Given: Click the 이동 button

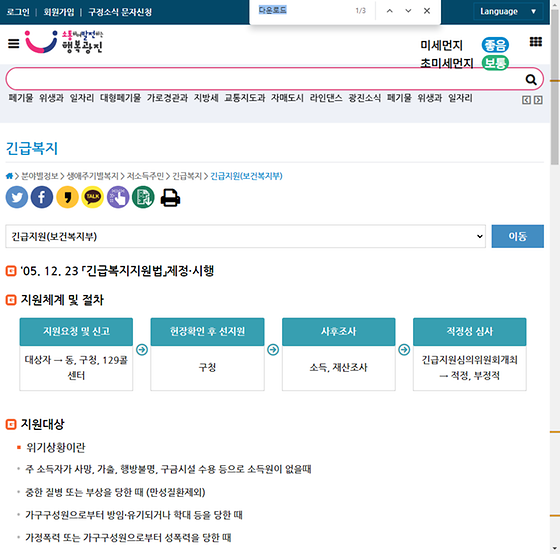Looking at the screenshot, I should pyautogui.click(x=518, y=236).
